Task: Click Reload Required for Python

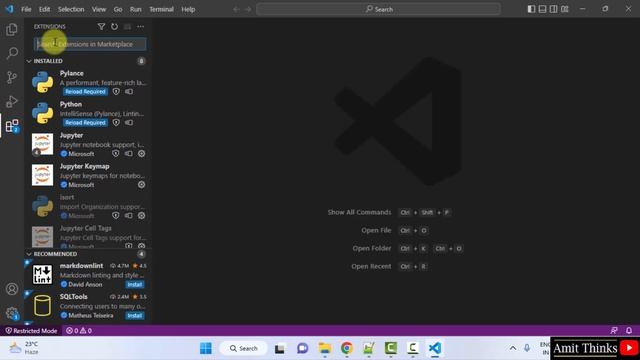Action: tap(85, 122)
